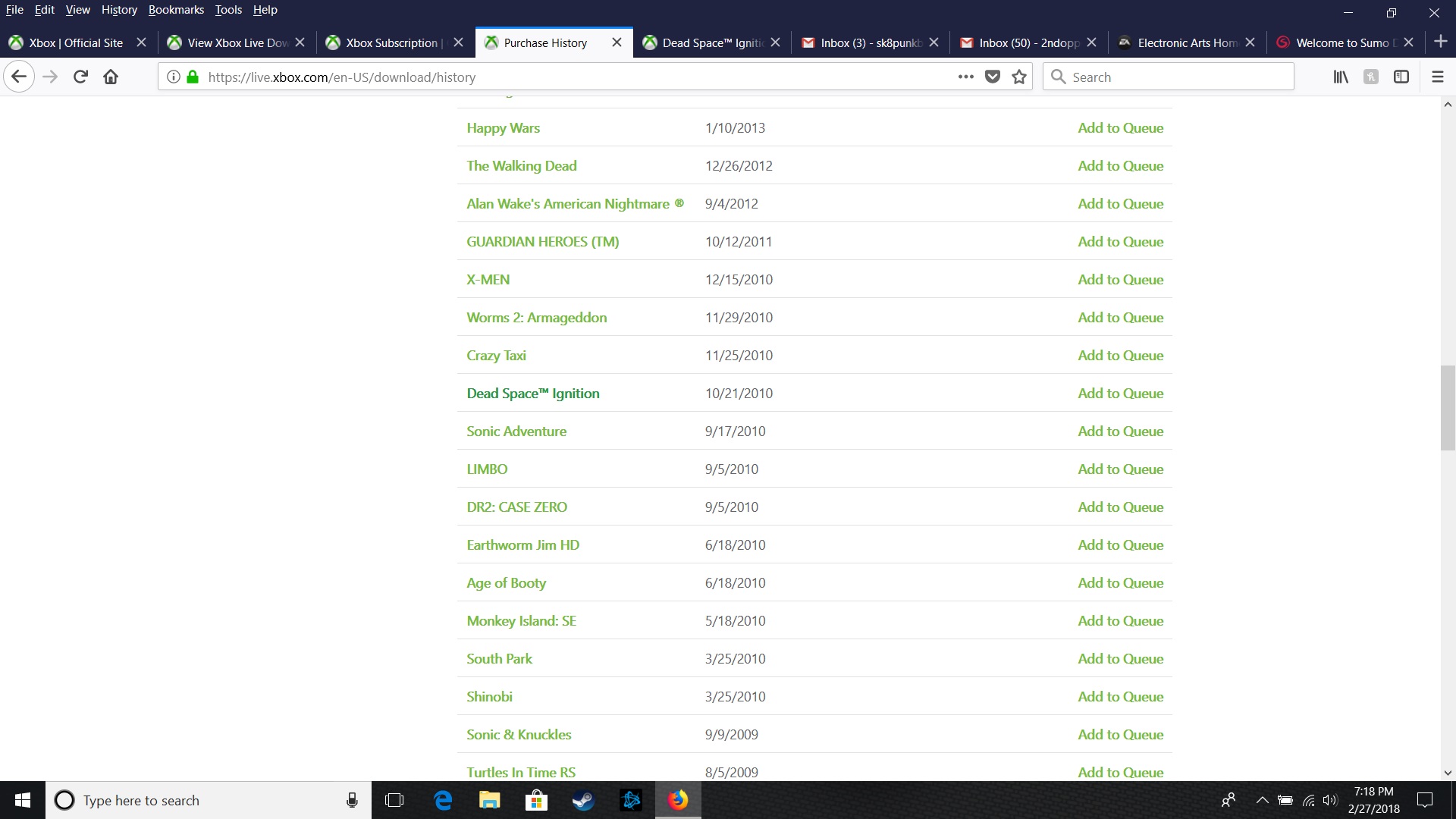
Task: Close the Purchase History tab
Action: (617, 42)
